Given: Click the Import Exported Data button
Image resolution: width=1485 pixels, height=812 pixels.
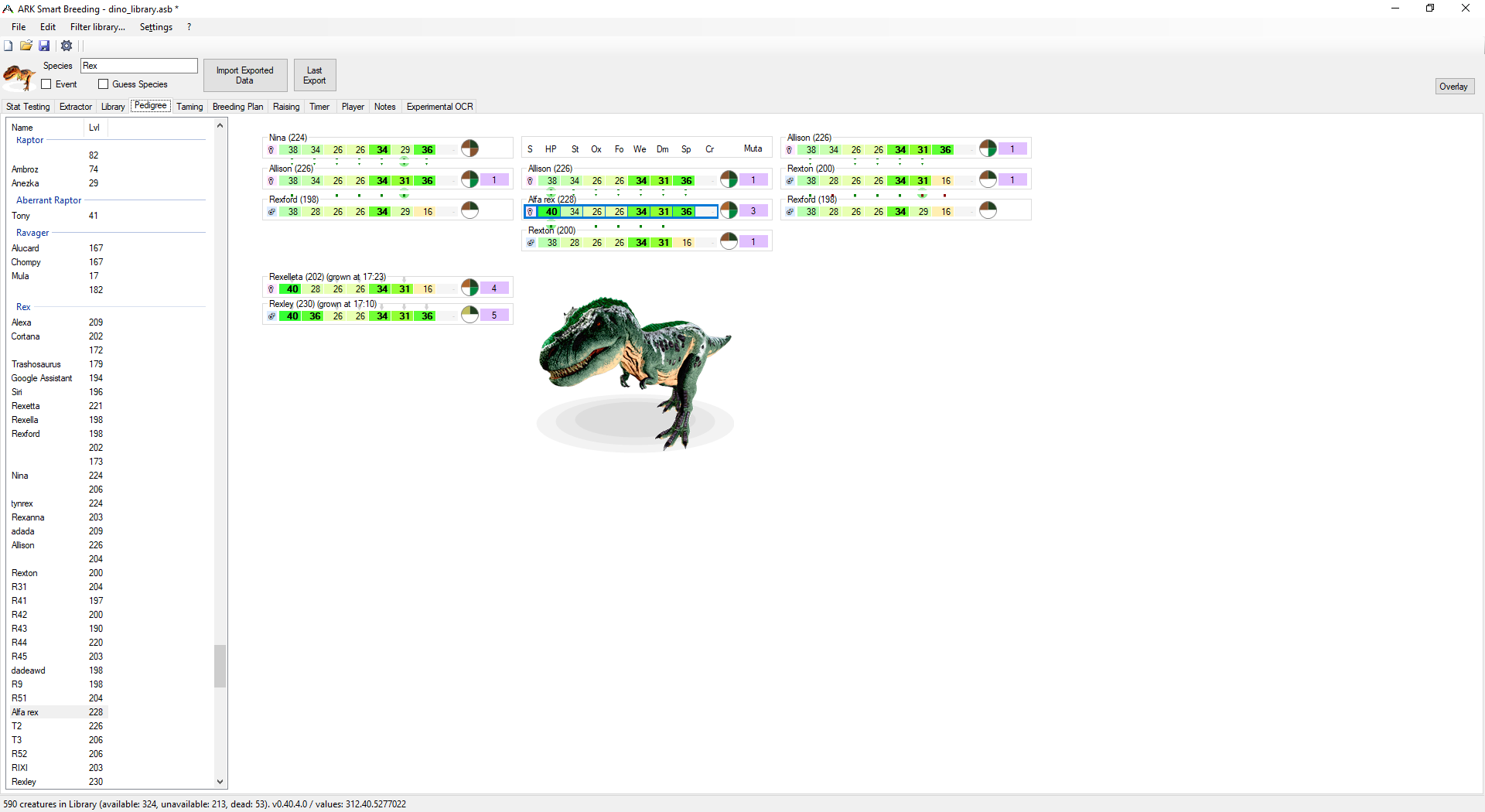Looking at the screenshot, I should [245, 75].
